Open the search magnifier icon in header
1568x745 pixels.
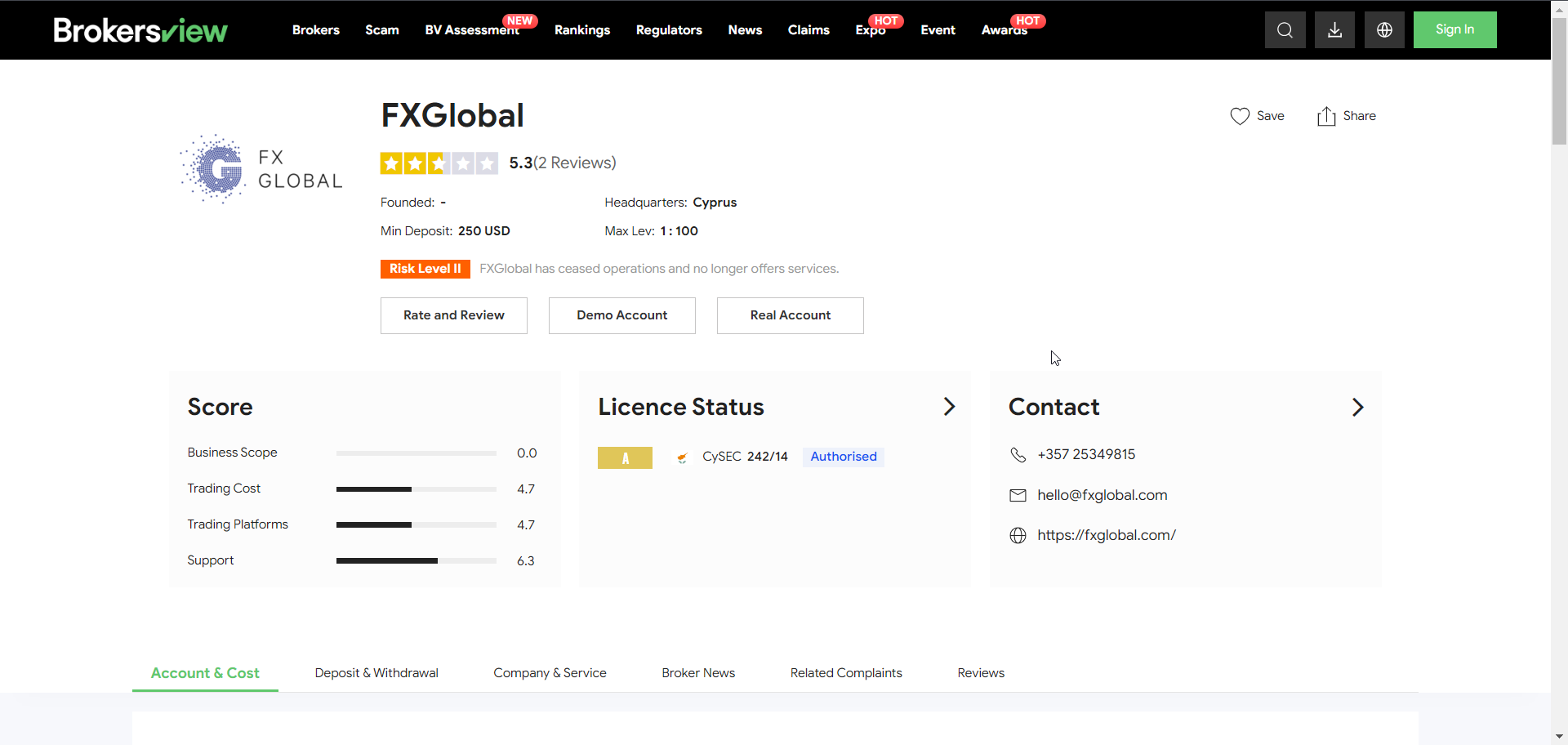point(1285,30)
